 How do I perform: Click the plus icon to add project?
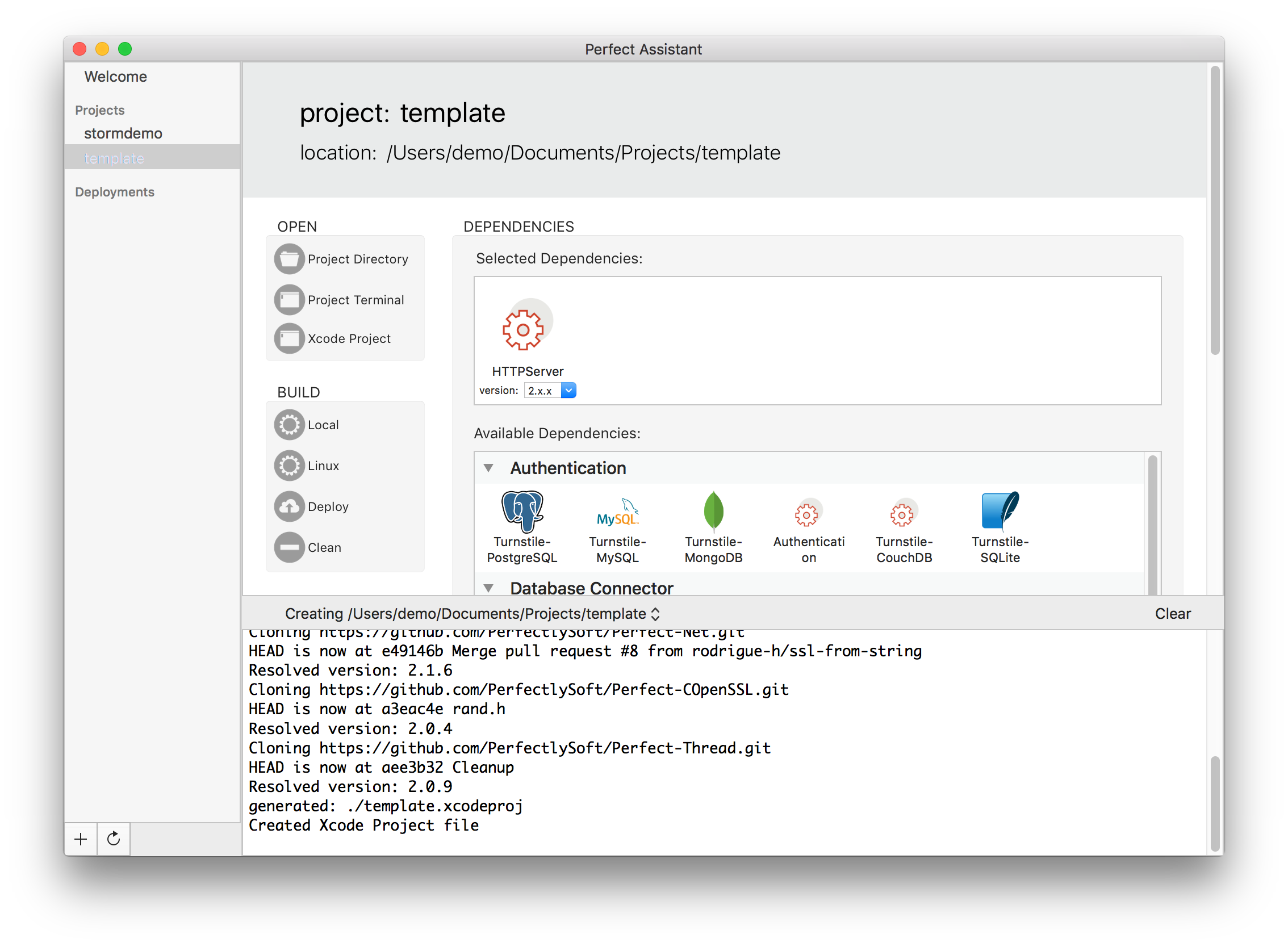click(x=81, y=840)
